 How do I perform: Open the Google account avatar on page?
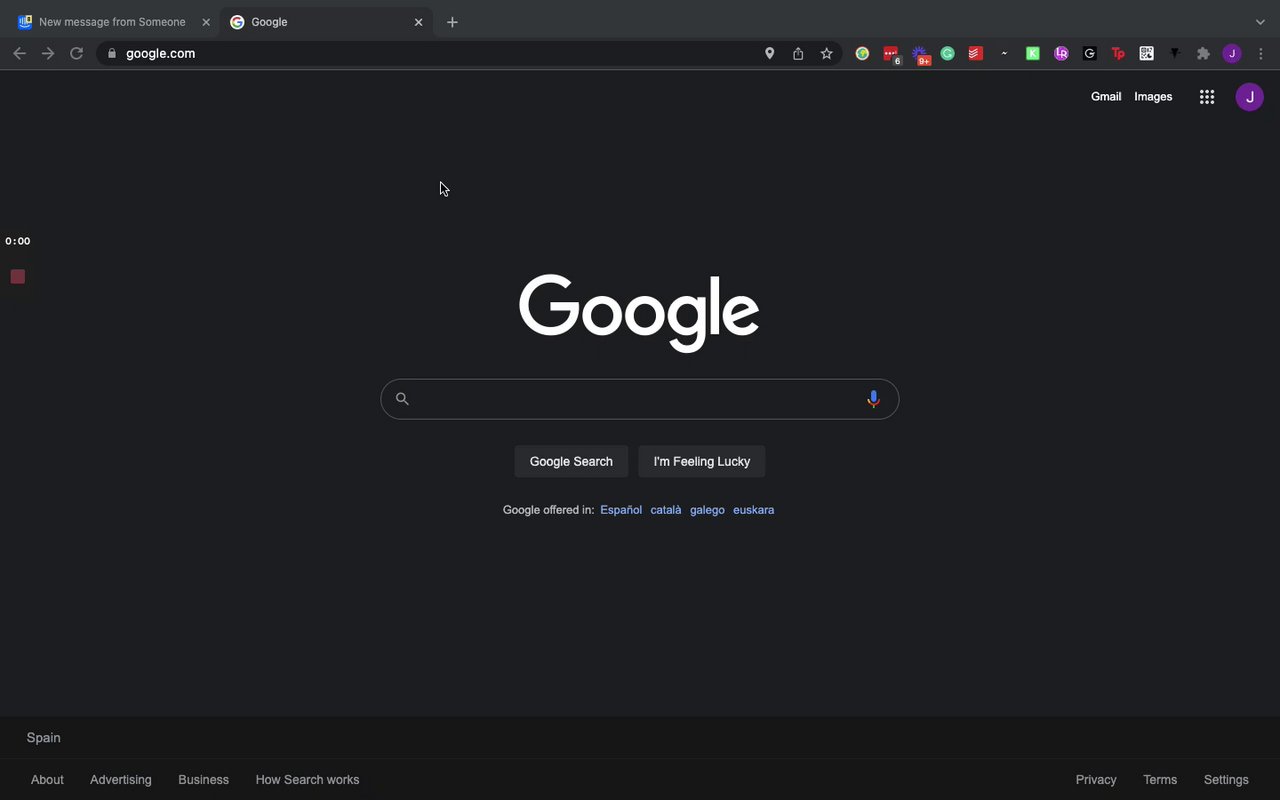(x=1250, y=97)
